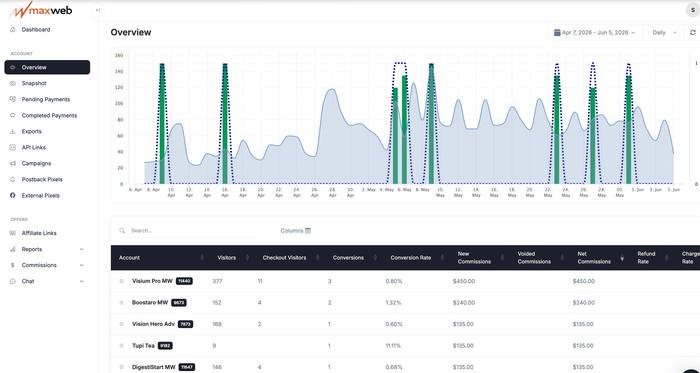The height and width of the screenshot is (373, 700).
Task: Click the Affiliate Links icon
Action: click(12, 233)
